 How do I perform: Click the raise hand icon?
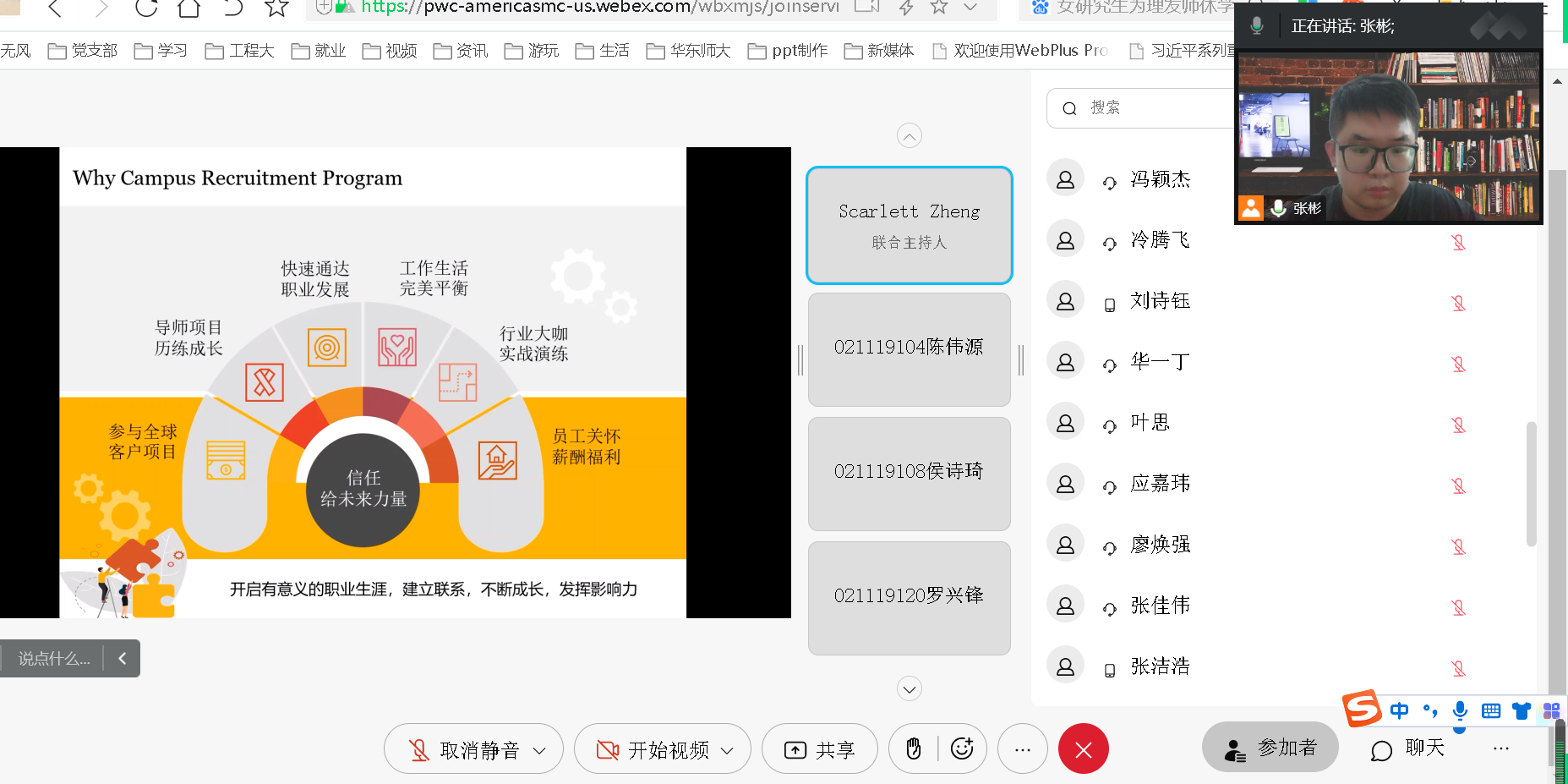pos(913,748)
